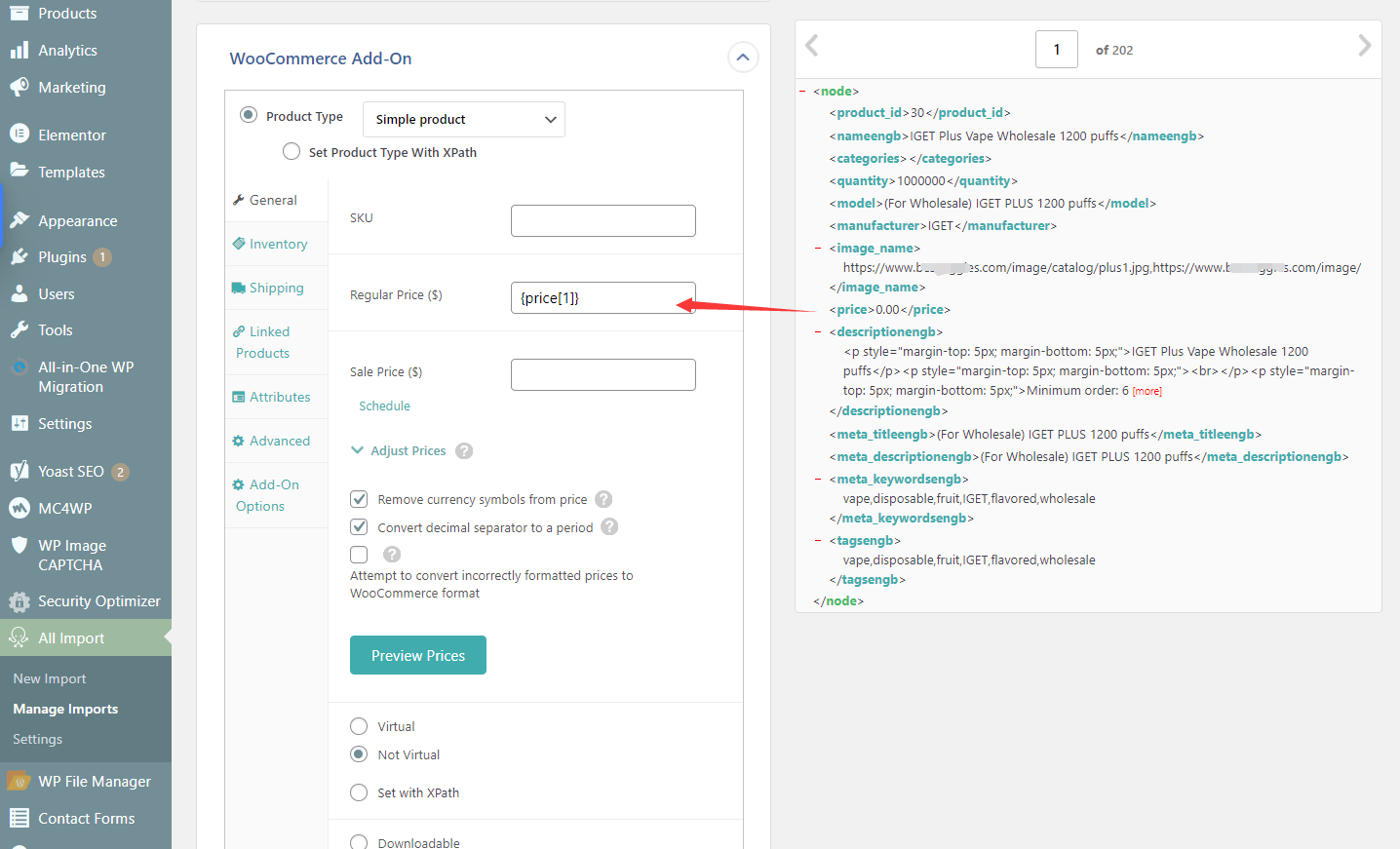Click the Appearance paintbrush icon
This screenshot has height=849, width=1400.
pos(19,220)
